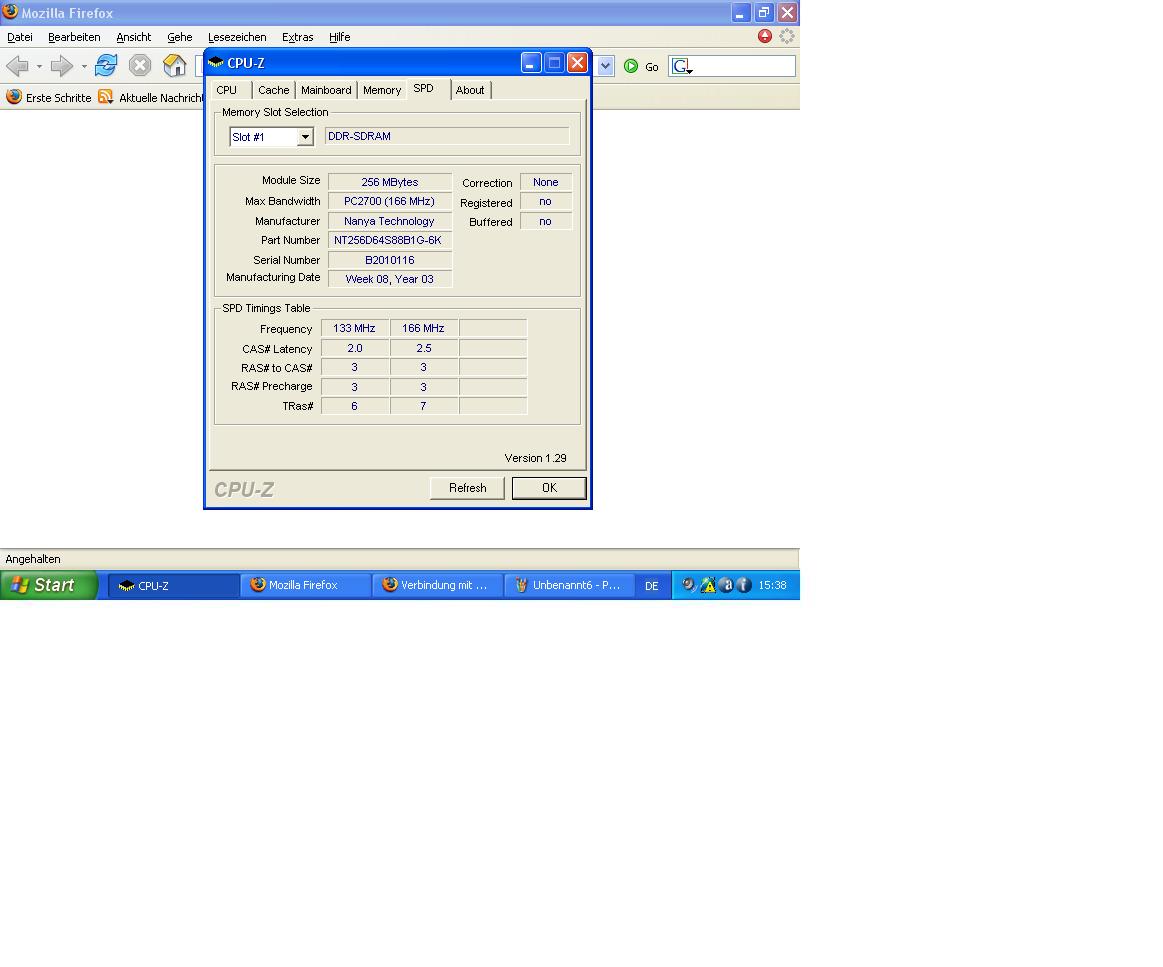This screenshot has width=1163, height=967.
Task: Open URL bar history dropdown arrow
Action: click(605, 66)
